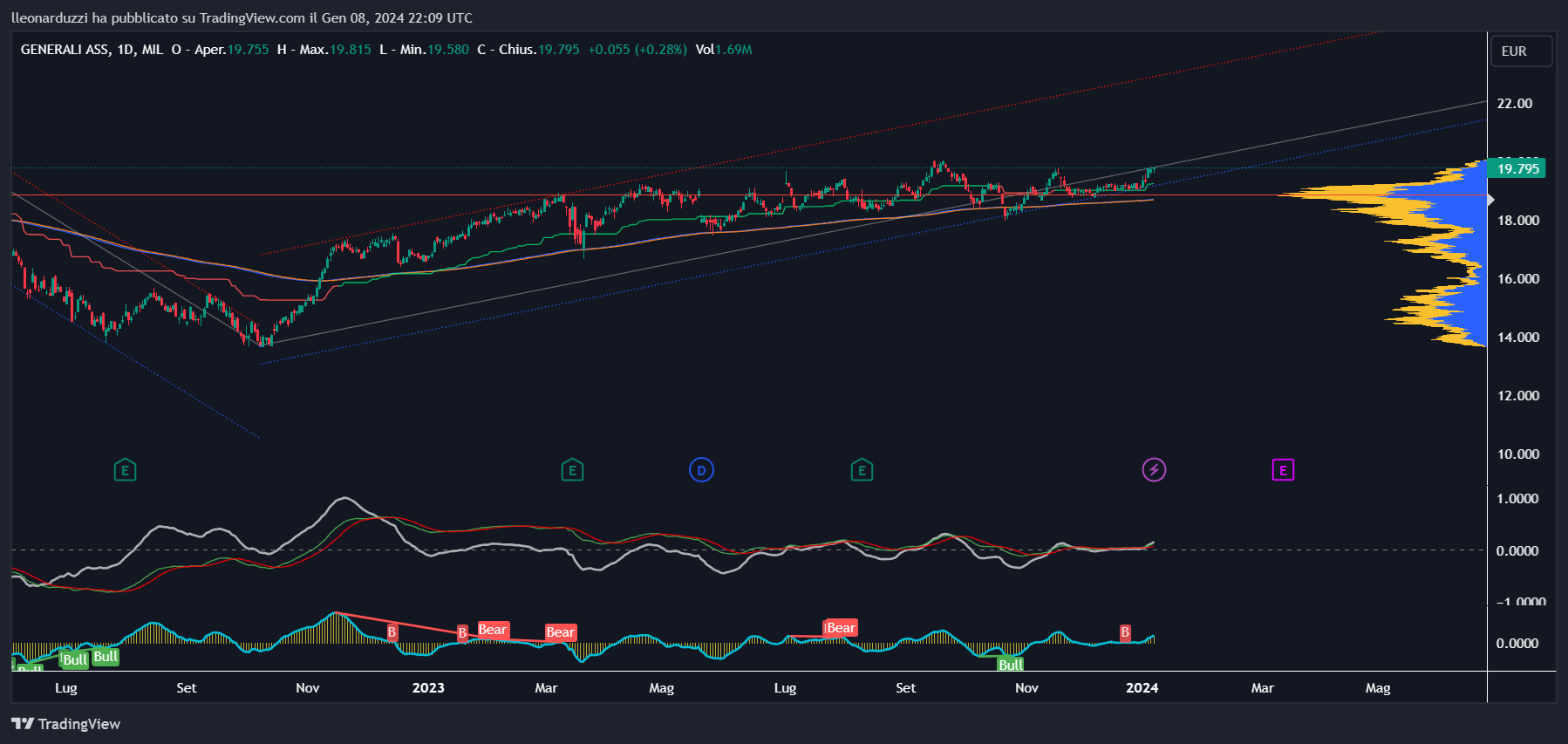Click the open value 19.755 in legend

pyautogui.click(x=248, y=50)
